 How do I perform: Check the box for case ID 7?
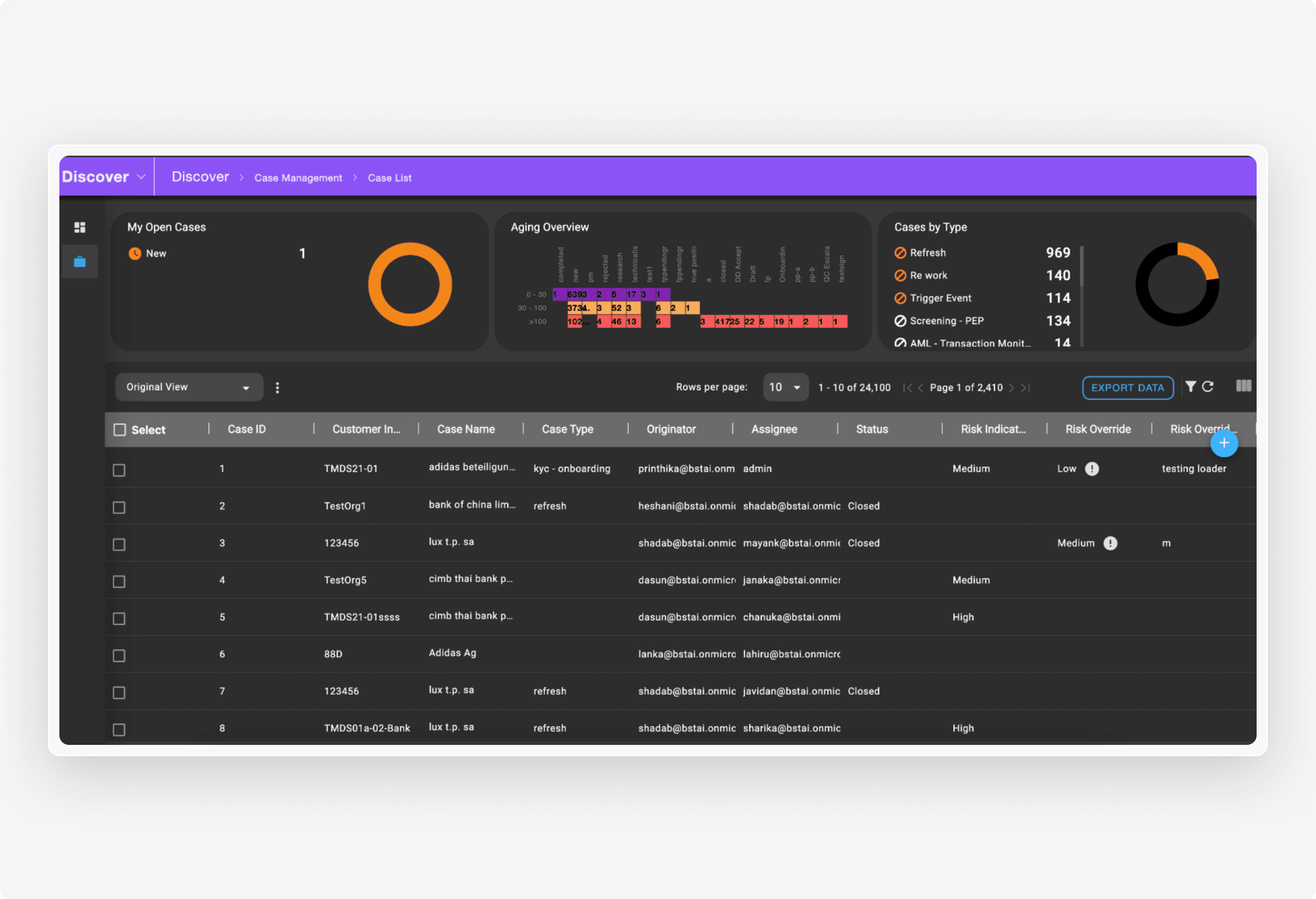119,693
